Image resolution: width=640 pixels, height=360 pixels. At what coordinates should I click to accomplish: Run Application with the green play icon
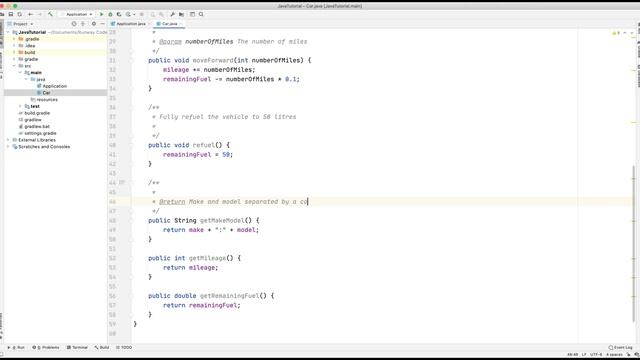(102, 14)
